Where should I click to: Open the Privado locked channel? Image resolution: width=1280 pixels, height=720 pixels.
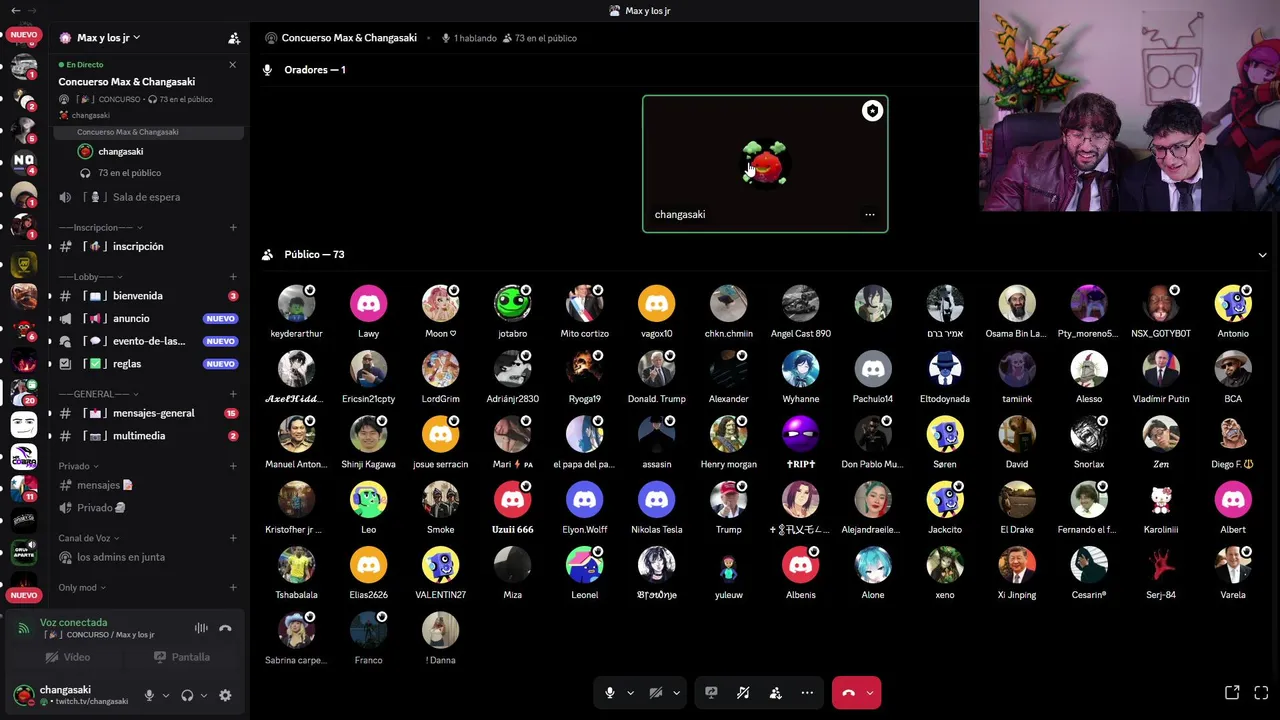(146, 508)
